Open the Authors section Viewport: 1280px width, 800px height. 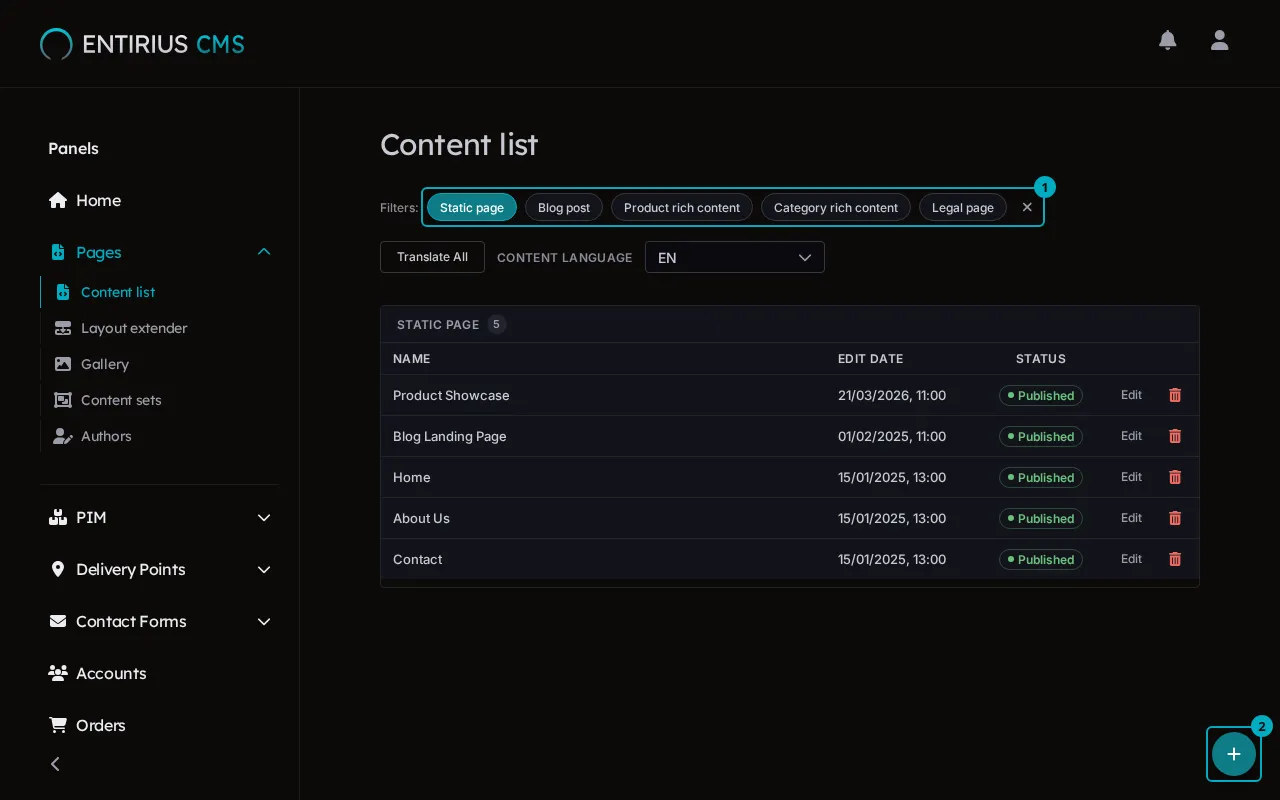[160, 436]
